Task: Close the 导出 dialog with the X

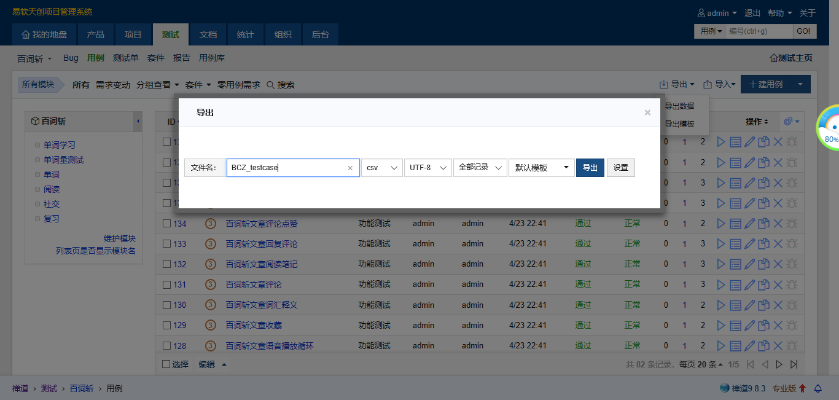Action: tap(647, 112)
